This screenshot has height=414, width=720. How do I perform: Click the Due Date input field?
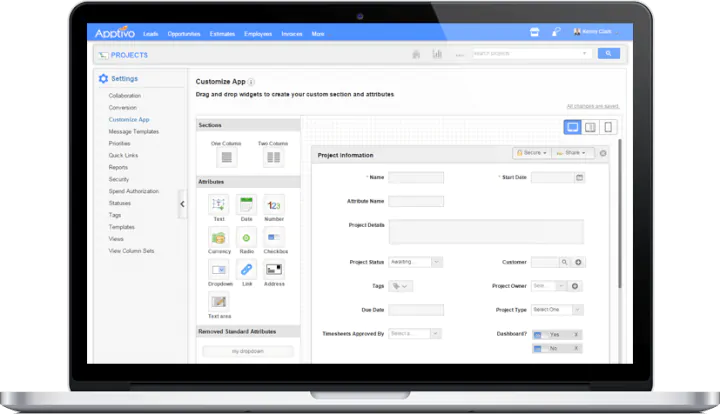point(416,310)
